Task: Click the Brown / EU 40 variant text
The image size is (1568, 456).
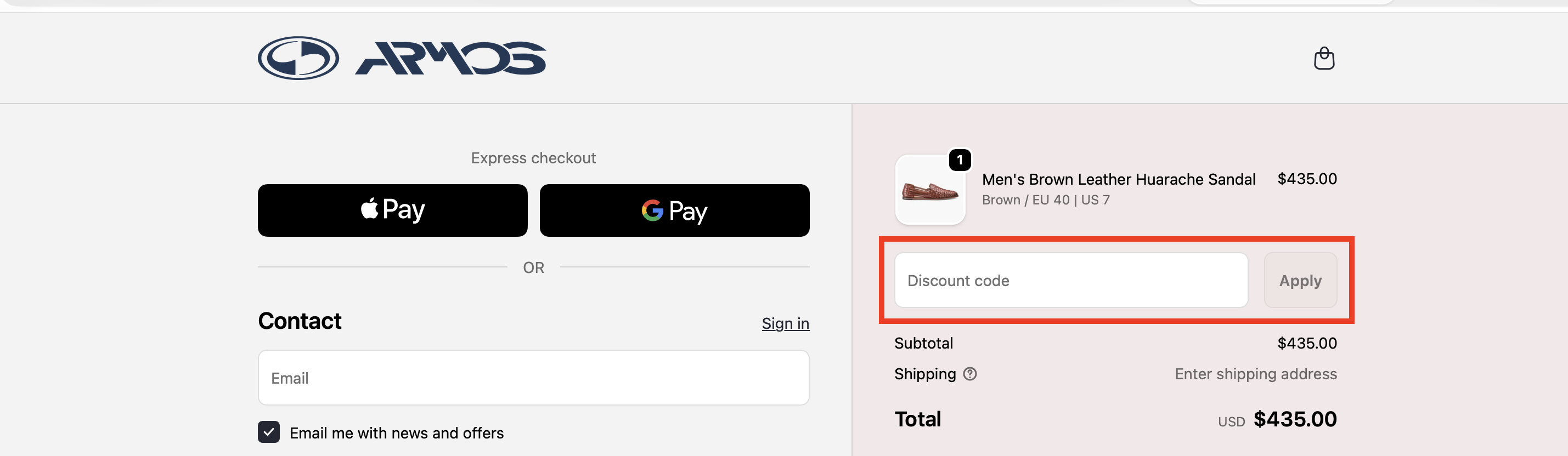Action: (1045, 200)
